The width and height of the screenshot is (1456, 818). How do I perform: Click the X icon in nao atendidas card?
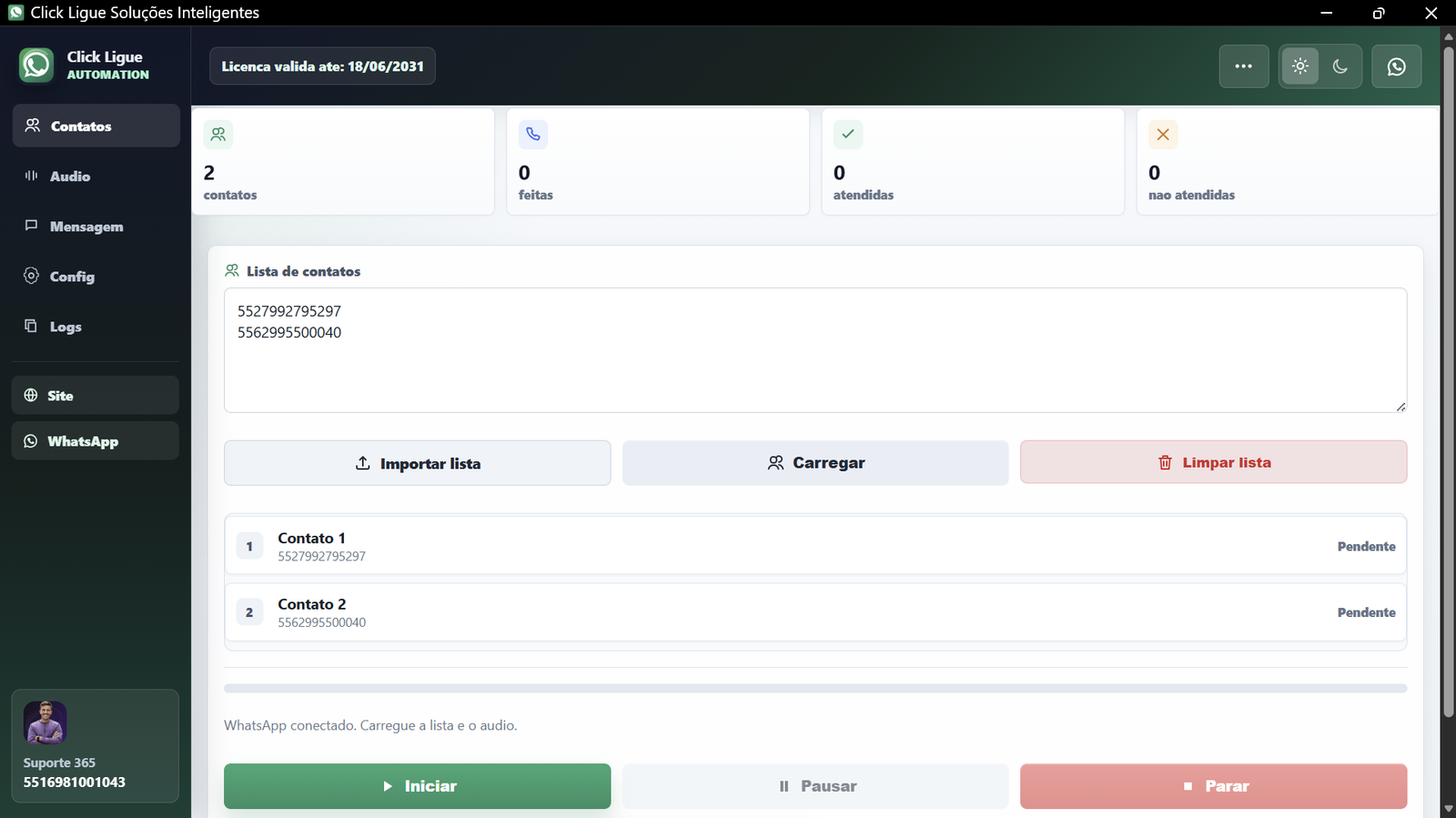(1163, 135)
